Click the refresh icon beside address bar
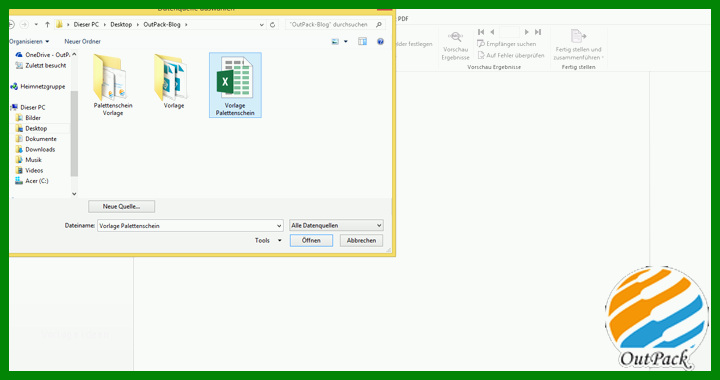Image resolution: width=720 pixels, height=380 pixels. click(273, 25)
